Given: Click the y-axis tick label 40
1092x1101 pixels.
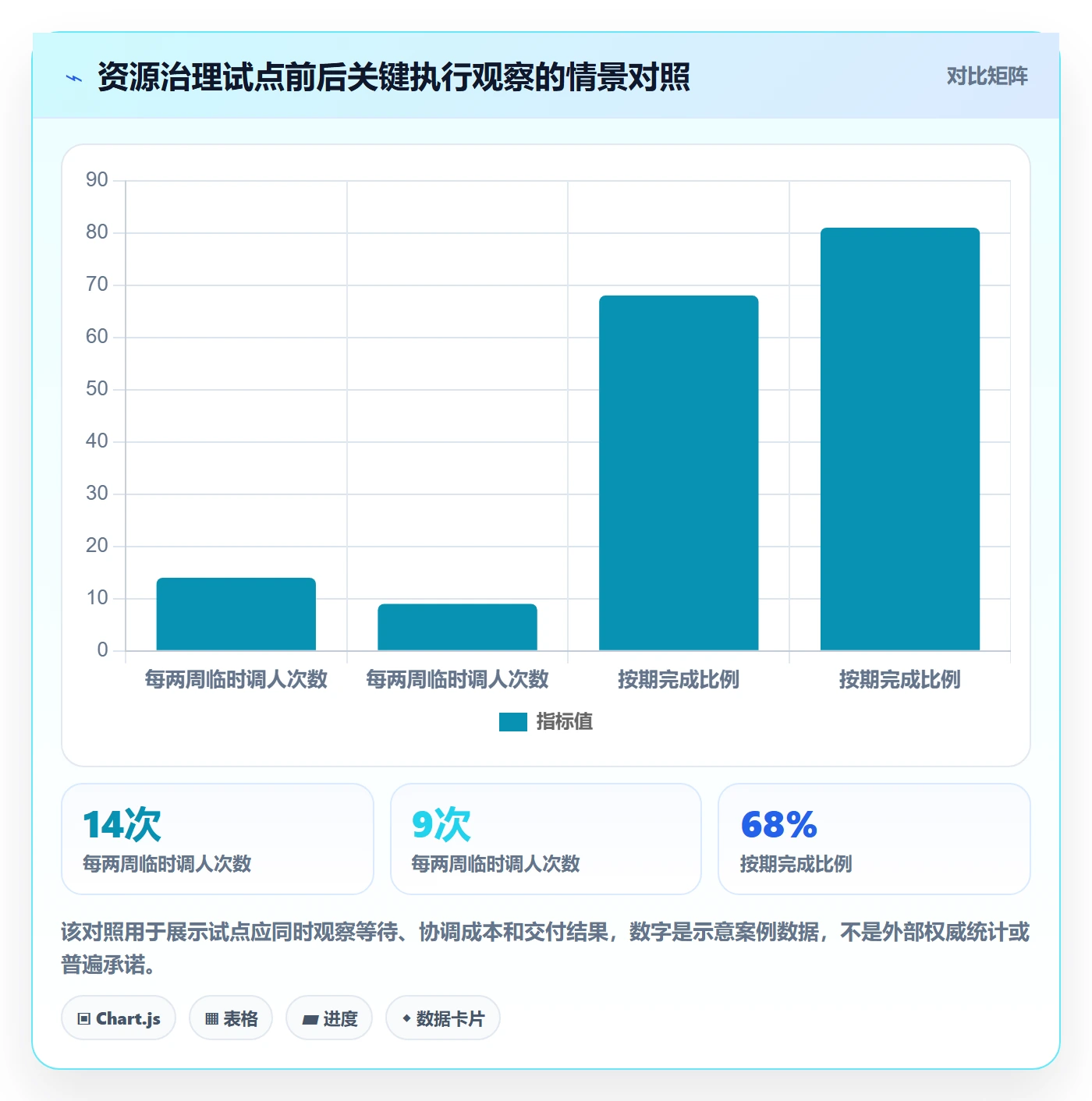Looking at the screenshot, I should pos(97,441).
